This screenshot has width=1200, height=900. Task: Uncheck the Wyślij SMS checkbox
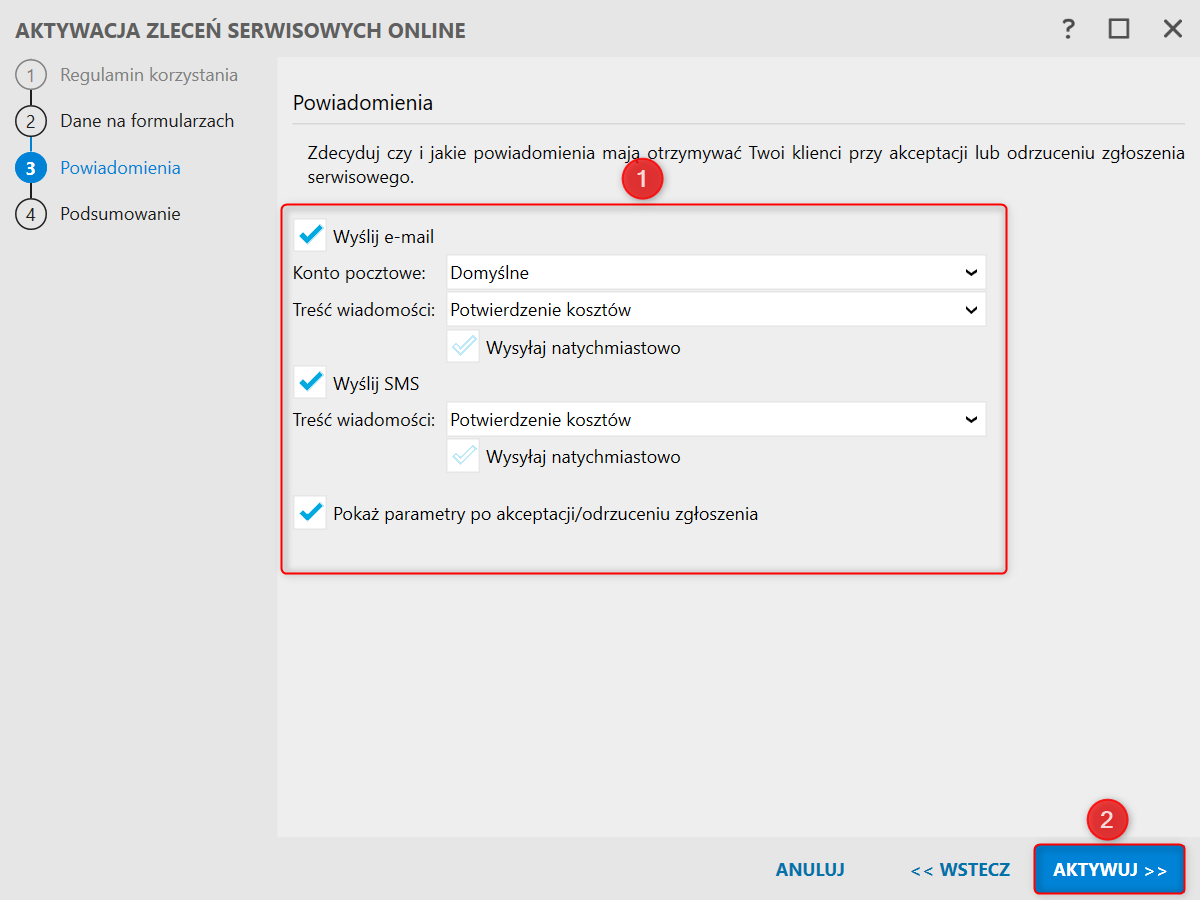point(310,382)
